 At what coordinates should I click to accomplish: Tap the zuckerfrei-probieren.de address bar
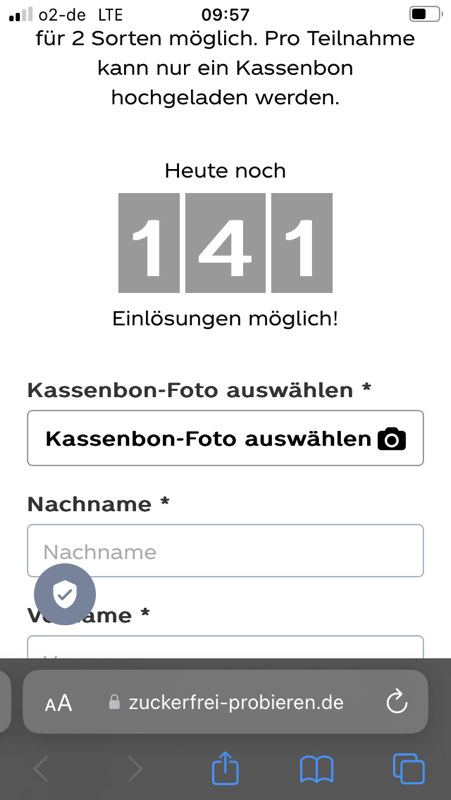[225, 702]
